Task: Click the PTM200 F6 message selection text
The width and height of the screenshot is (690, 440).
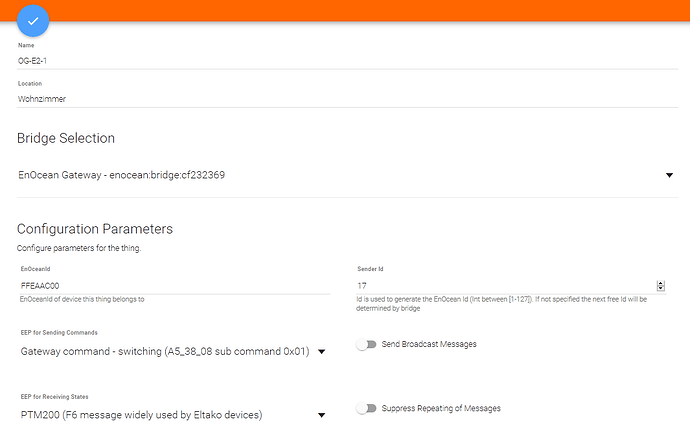Action: 140,414
